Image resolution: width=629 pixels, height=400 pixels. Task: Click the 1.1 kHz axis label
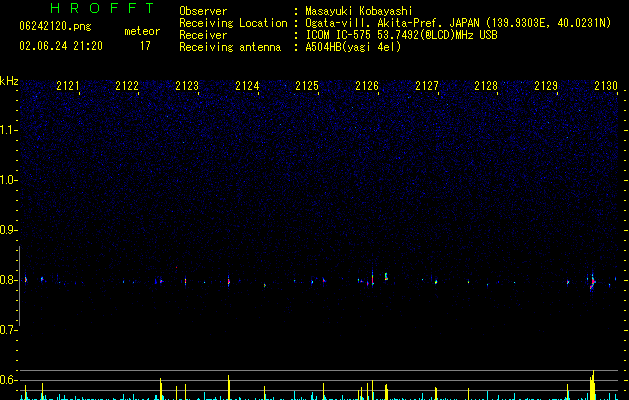click(8, 130)
